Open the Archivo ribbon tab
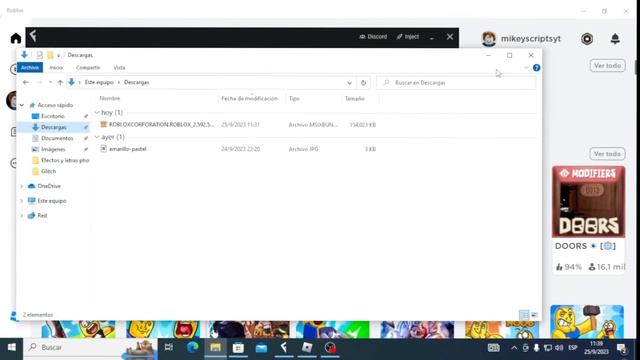The image size is (640, 360). (30, 67)
